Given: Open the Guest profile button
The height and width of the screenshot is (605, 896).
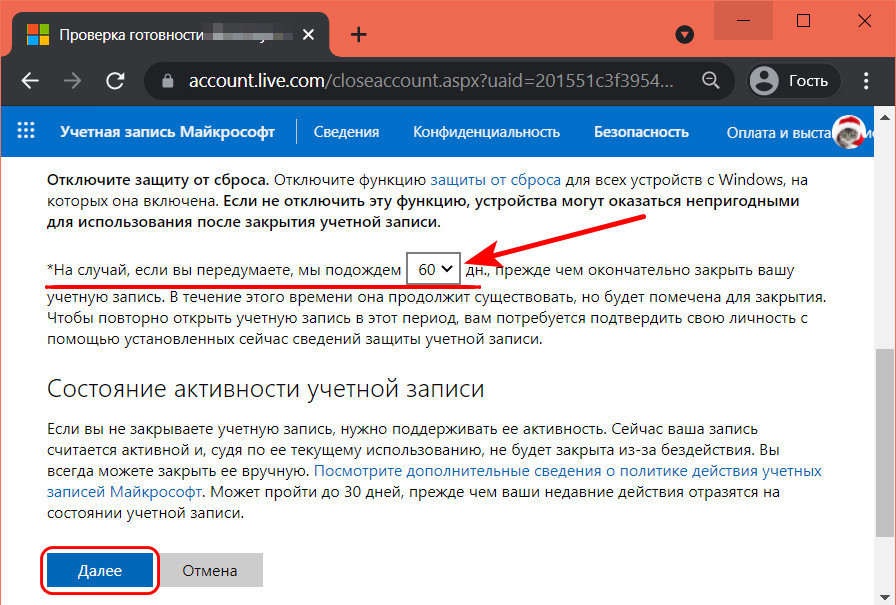Looking at the screenshot, I should point(794,81).
